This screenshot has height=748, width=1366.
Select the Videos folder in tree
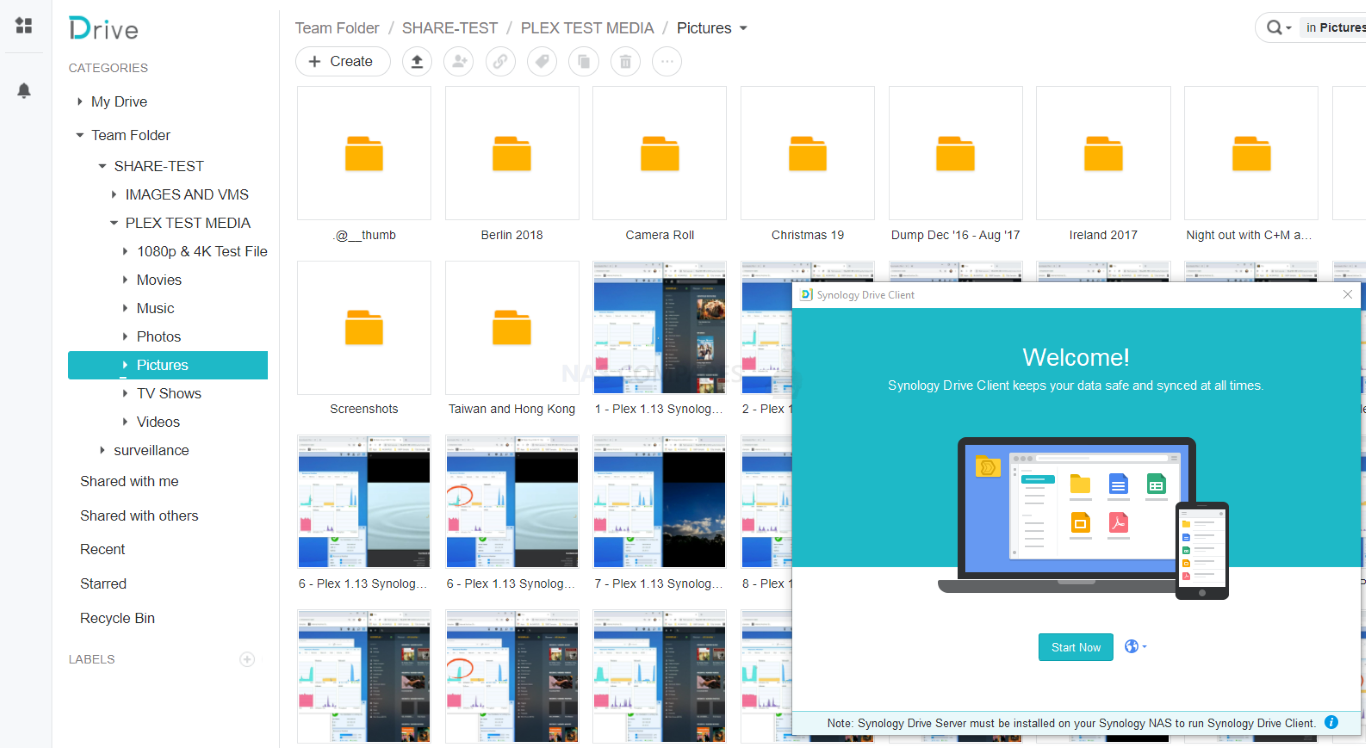coord(158,422)
